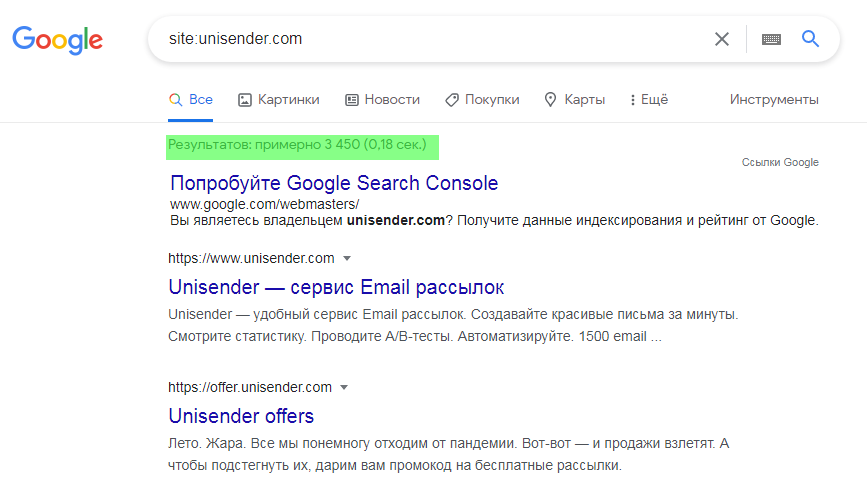This screenshot has width=867, height=502.
Task: Click Ссылки Google label
Action: point(780,162)
